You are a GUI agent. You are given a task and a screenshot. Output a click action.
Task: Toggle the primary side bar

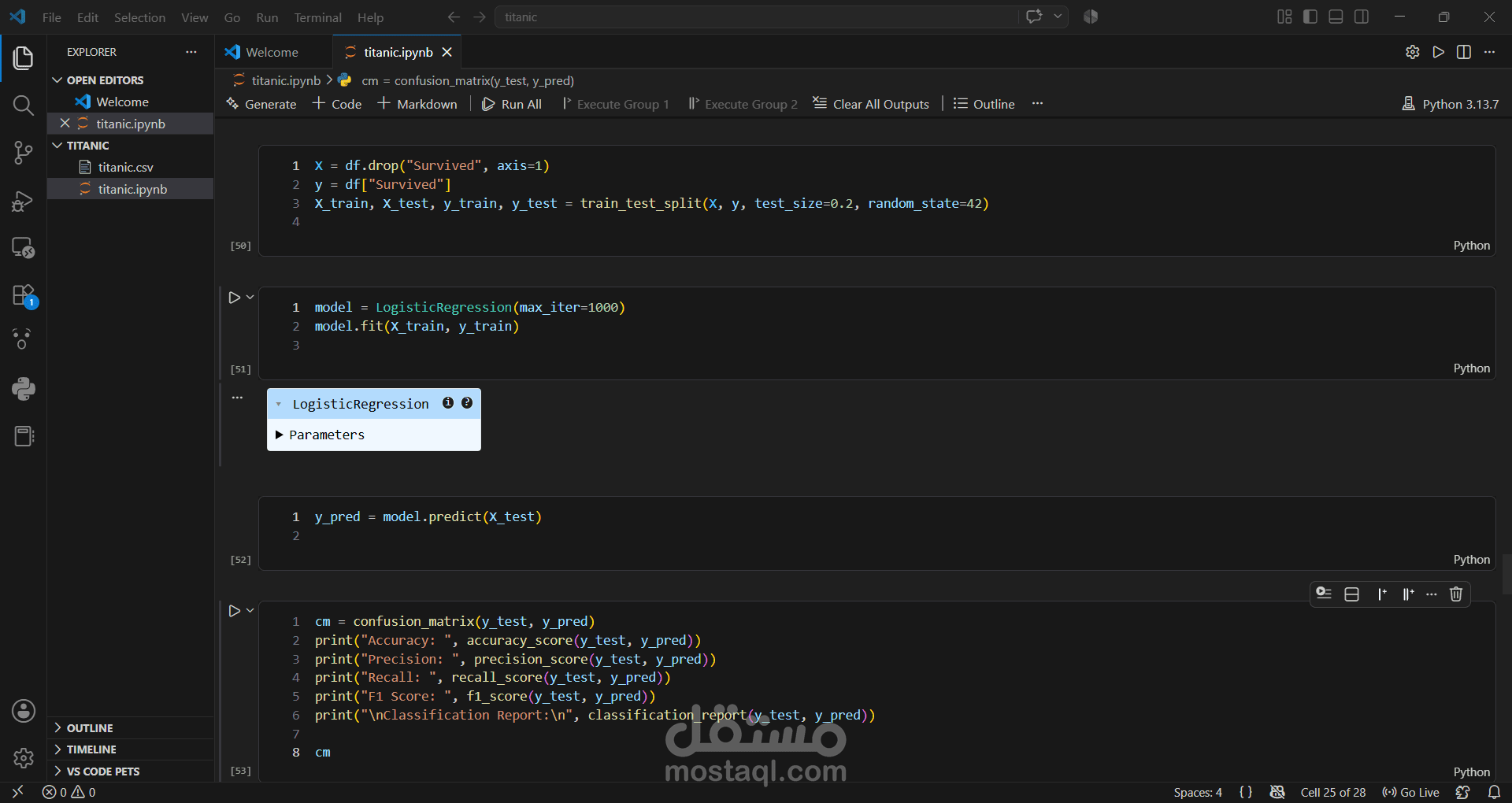point(1310,17)
